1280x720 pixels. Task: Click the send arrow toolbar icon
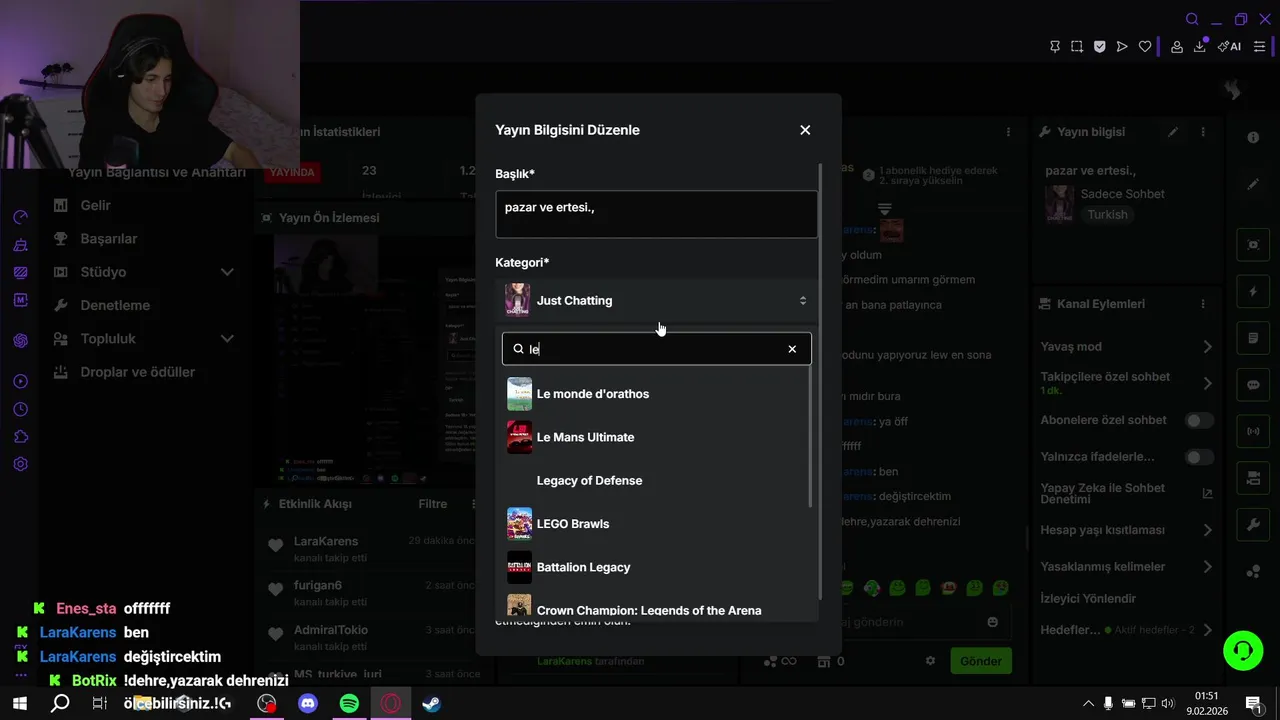tap(1122, 47)
